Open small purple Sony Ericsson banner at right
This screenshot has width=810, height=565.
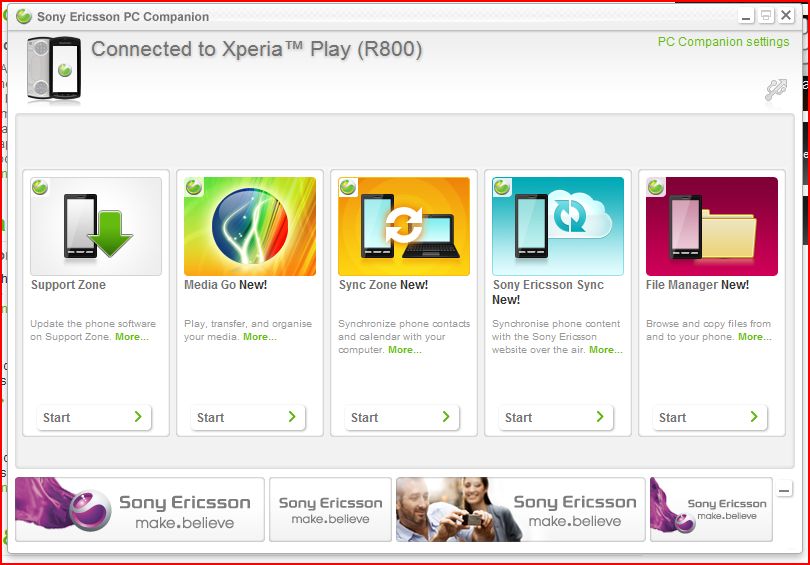click(711, 509)
